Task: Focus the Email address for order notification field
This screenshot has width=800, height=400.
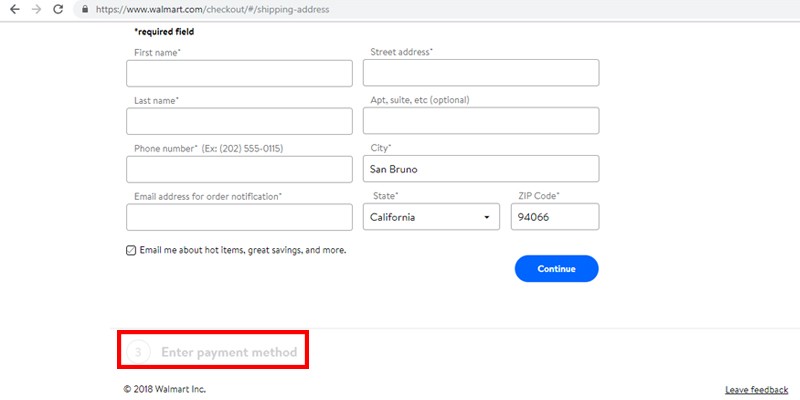Action: [x=239, y=217]
